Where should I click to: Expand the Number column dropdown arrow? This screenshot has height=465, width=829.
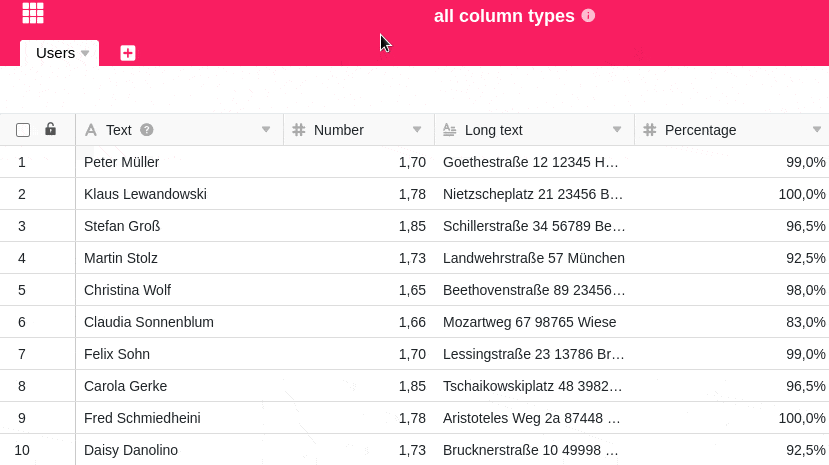click(417, 130)
